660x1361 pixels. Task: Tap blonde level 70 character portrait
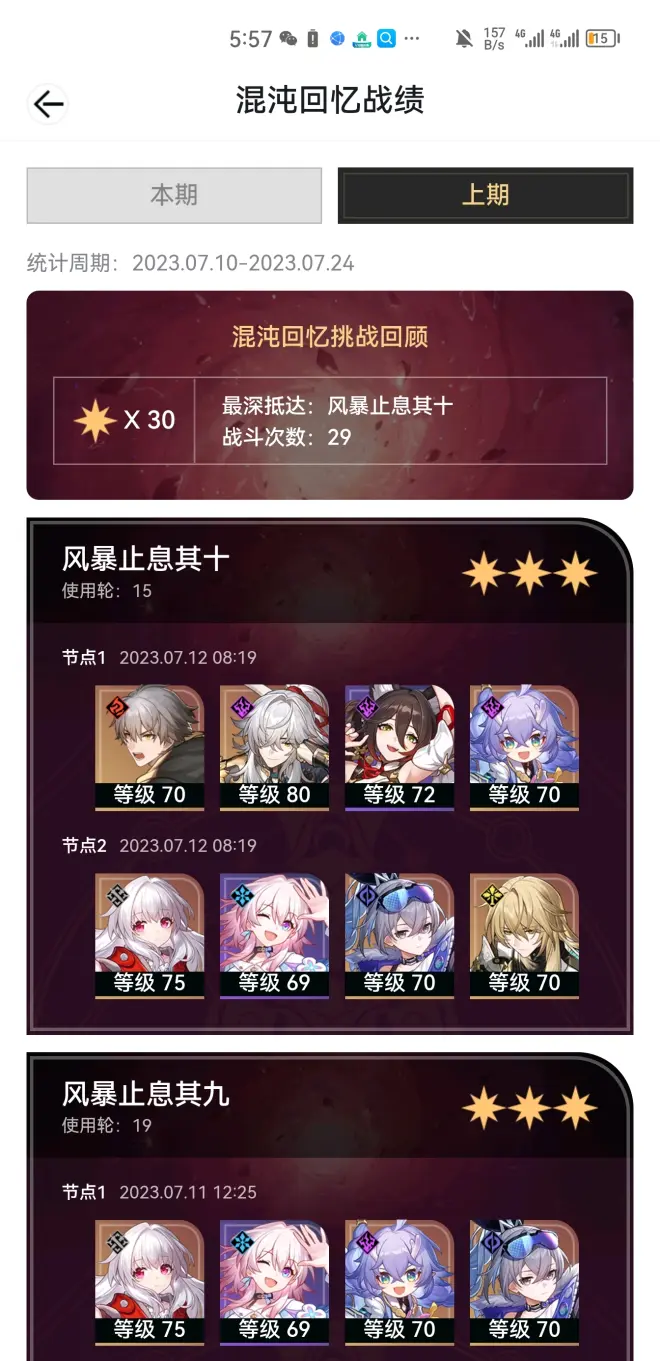click(524, 936)
